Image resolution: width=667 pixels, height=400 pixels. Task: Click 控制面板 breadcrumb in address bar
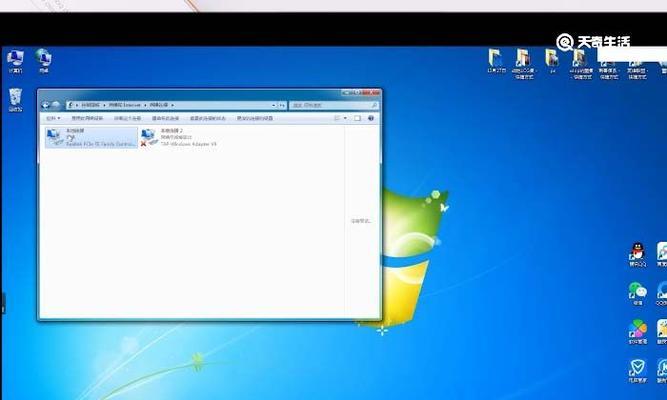pyautogui.click(x=90, y=105)
